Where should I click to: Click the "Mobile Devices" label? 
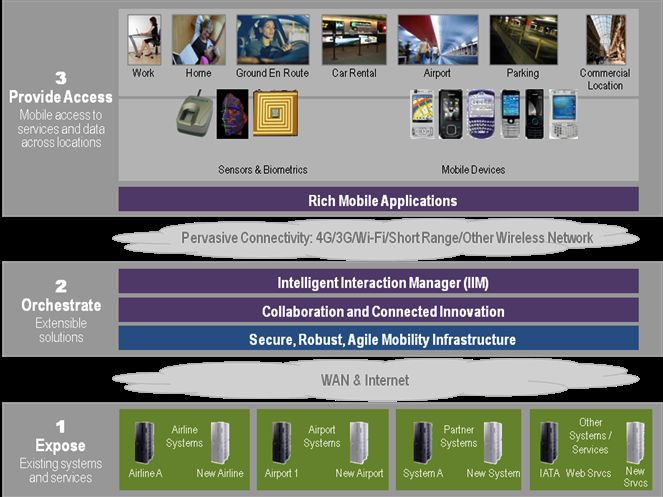tap(473, 170)
